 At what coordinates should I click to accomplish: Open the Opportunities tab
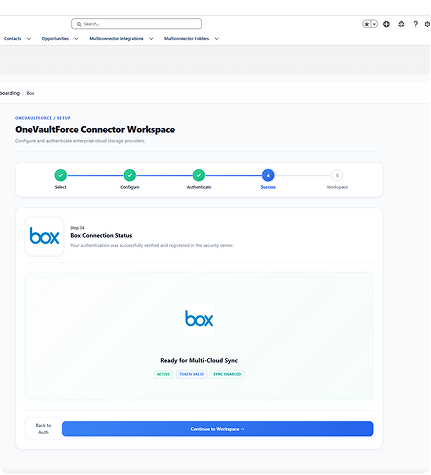click(x=55, y=39)
